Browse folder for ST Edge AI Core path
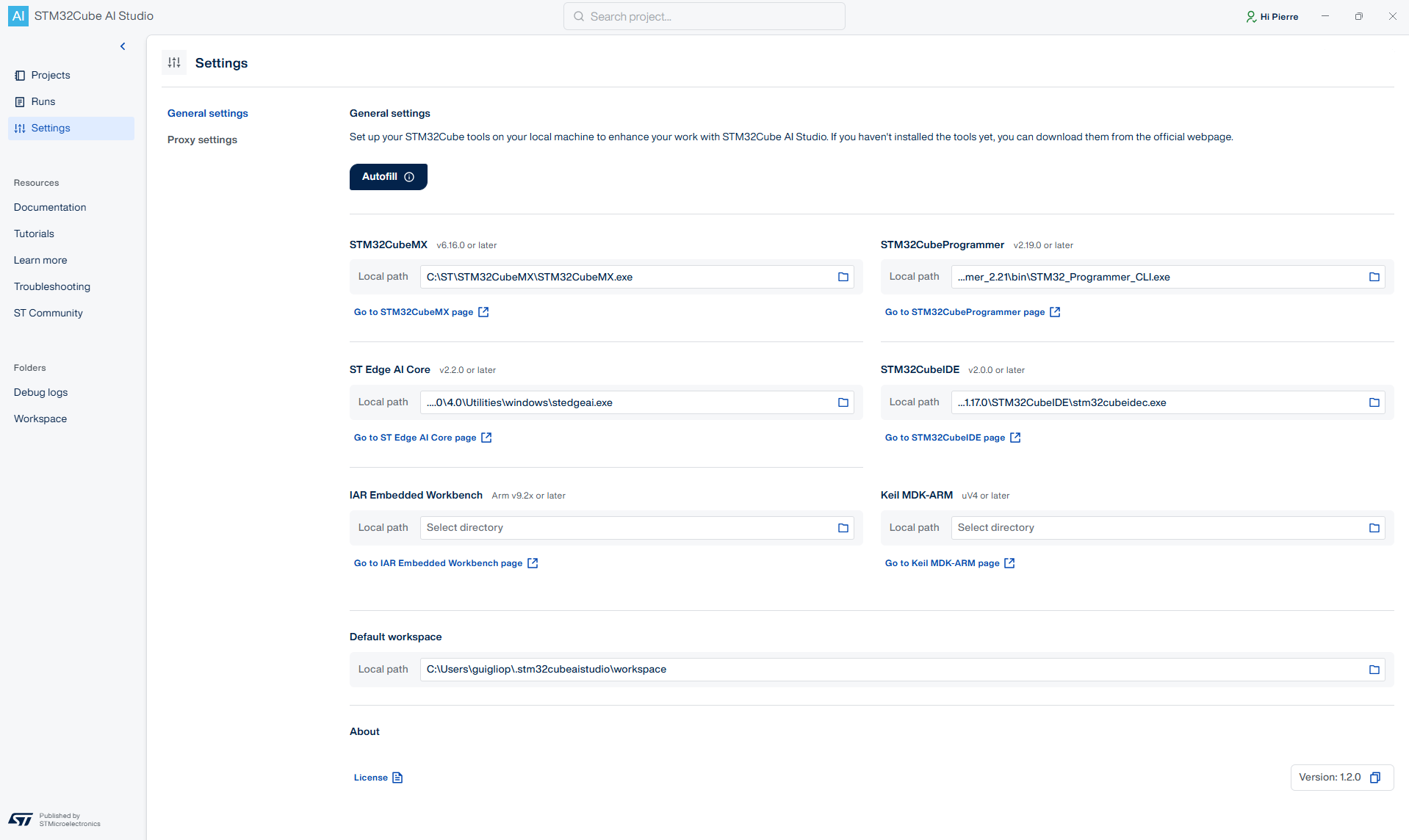1409x840 pixels. pyautogui.click(x=843, y=402)
